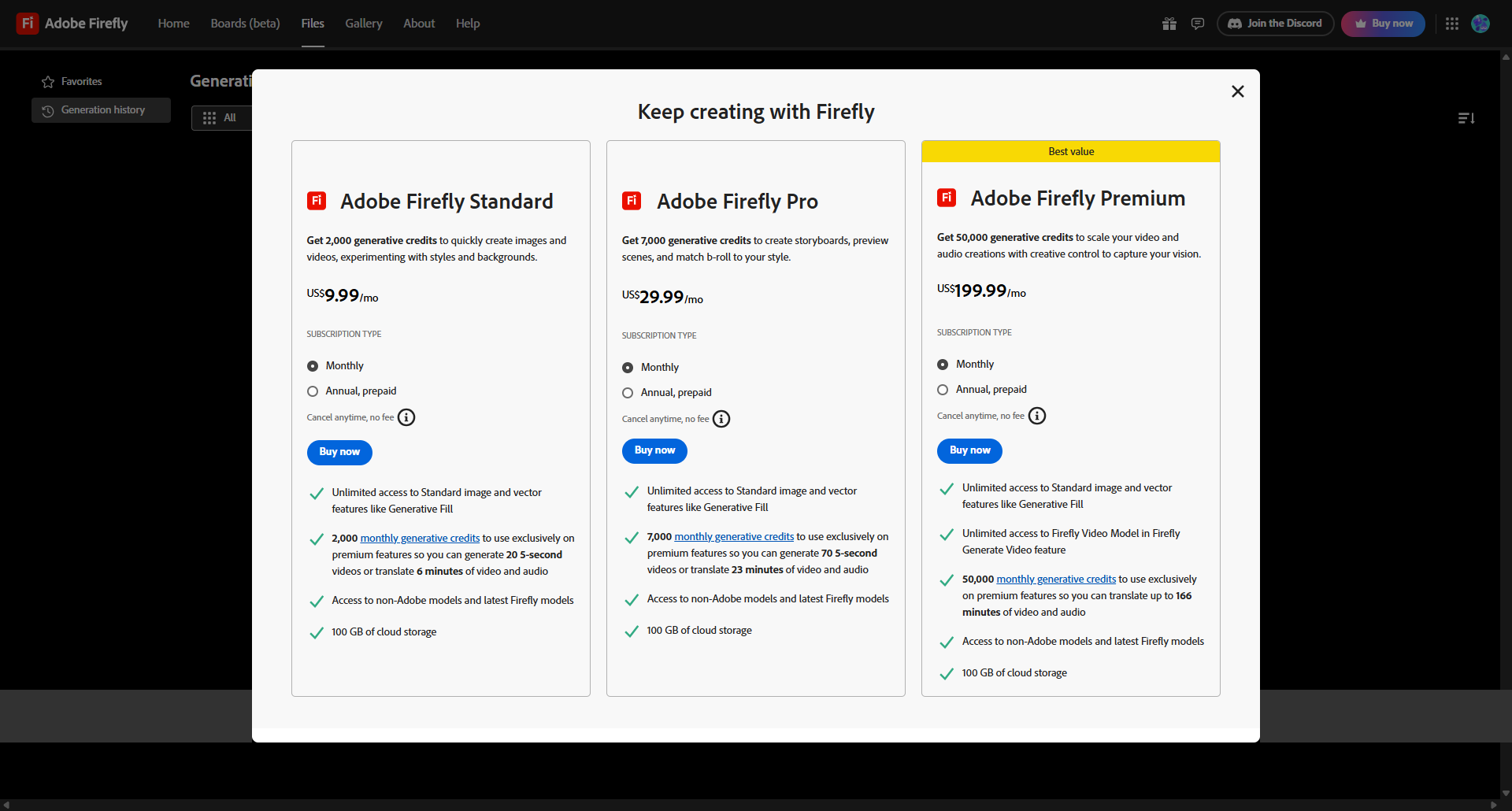The height and width of the screenshot is (811, 1512).
Task: Open Favorites in the sidebar
Action: tap(81, 82)
